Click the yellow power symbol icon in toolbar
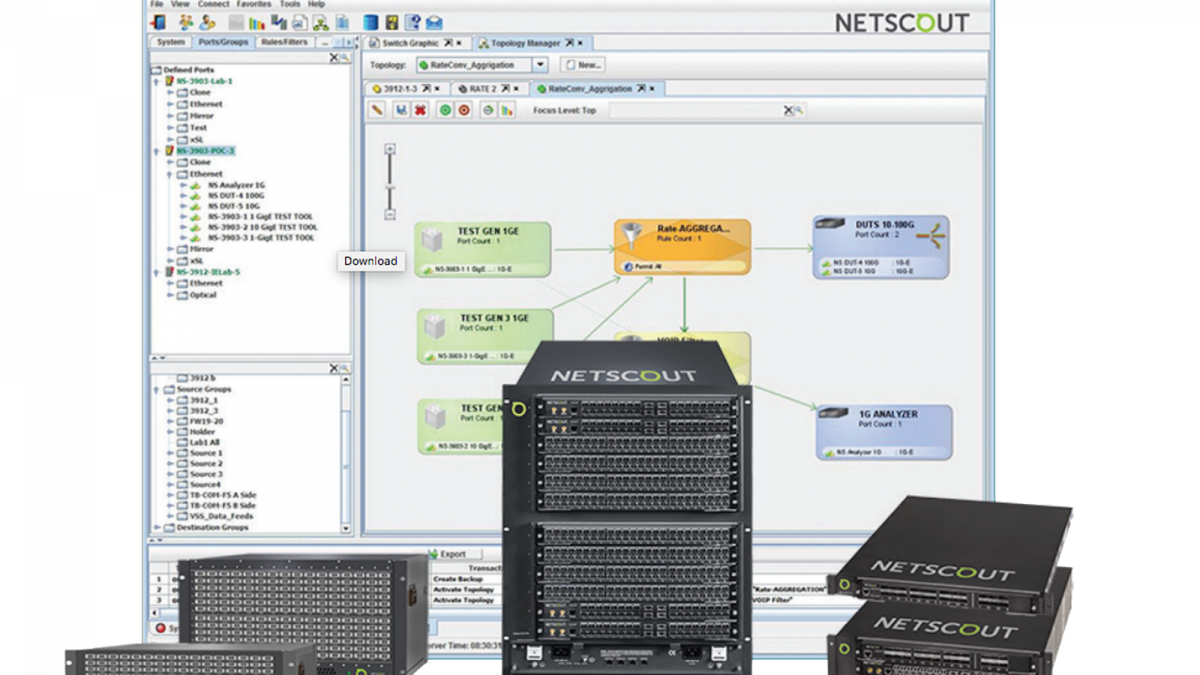The image size is (1200, 675). coord(392,23)
